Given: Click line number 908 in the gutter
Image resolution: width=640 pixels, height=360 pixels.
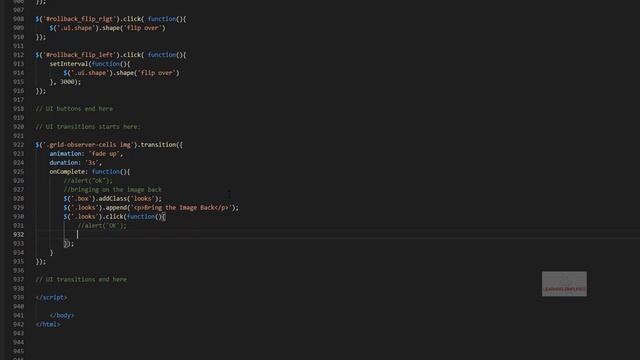Looking at the screenshot, I should pyautogui.click(x=18, y=19).
